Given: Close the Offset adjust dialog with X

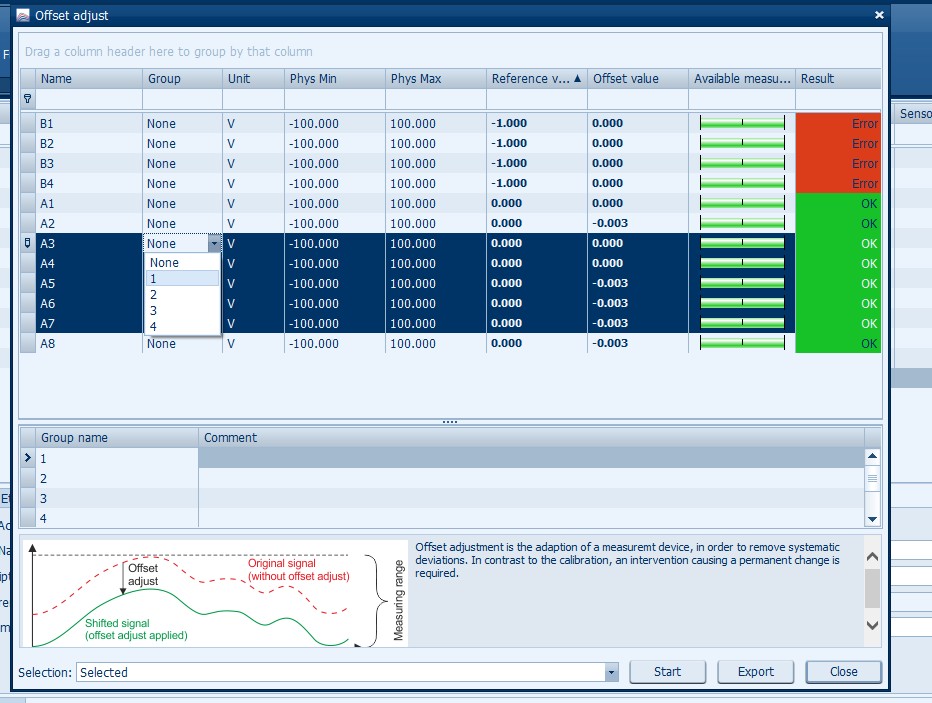Looking at the screenshot, I should click(x=879, y=15).
